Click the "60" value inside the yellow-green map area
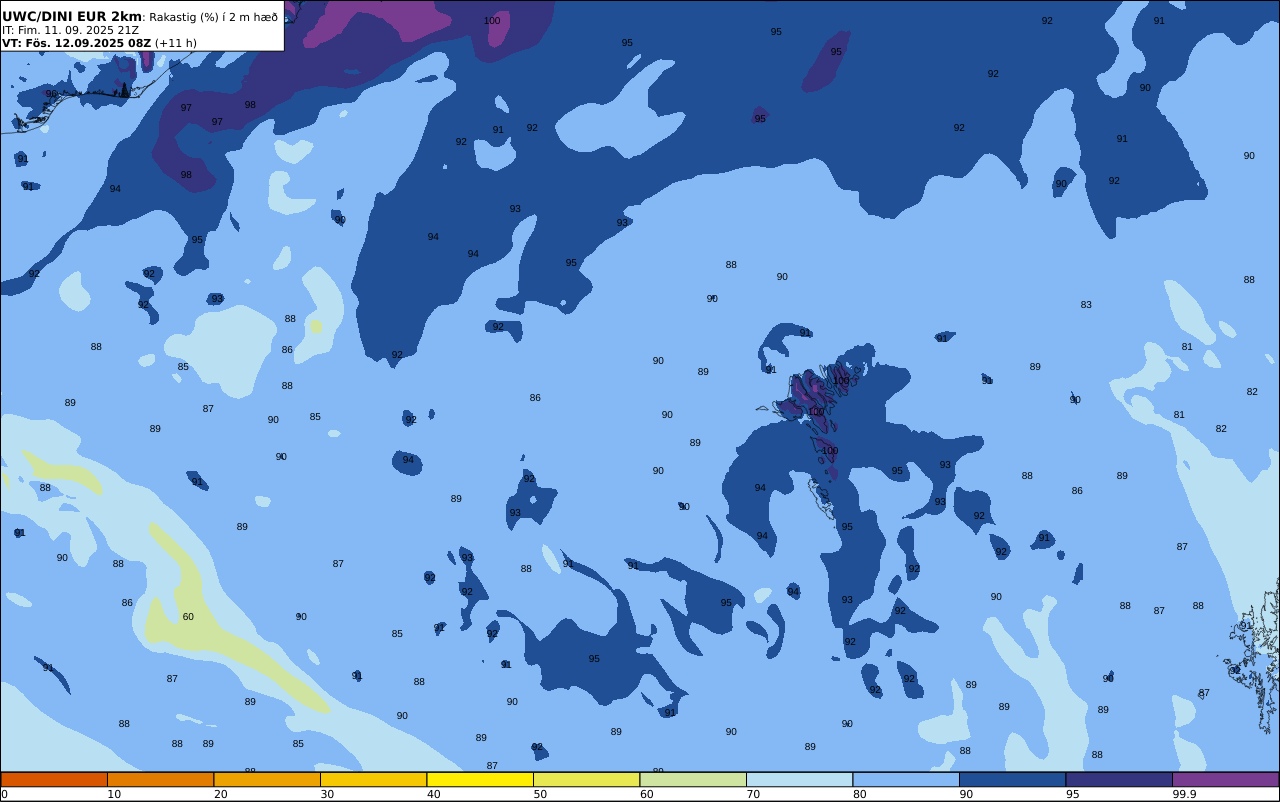Image resolution: width=1280 pixels, height=802 pixels. 188,617
